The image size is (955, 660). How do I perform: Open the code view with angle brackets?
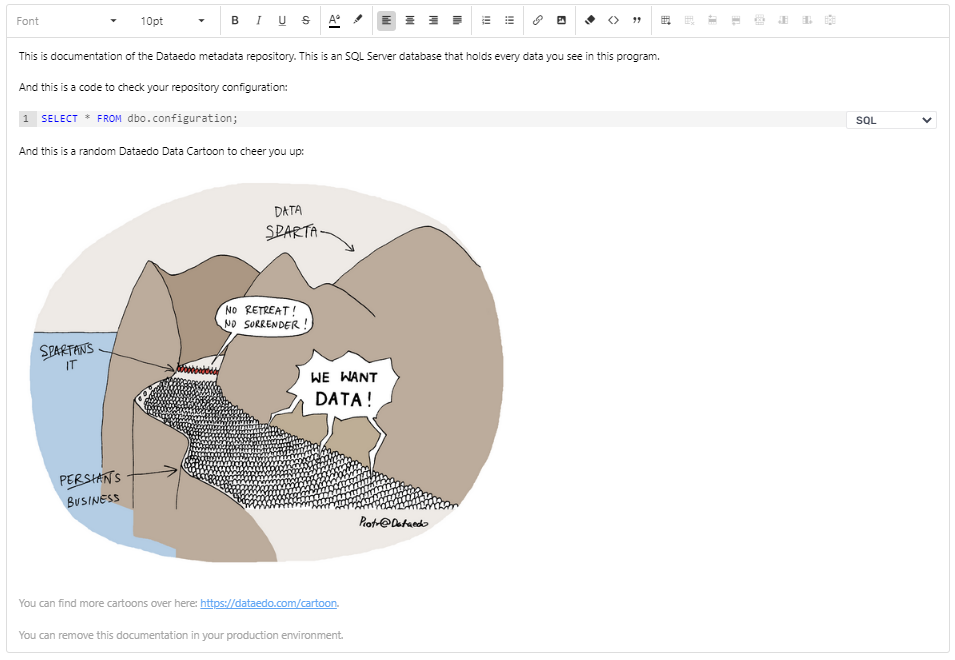(613, 20)
